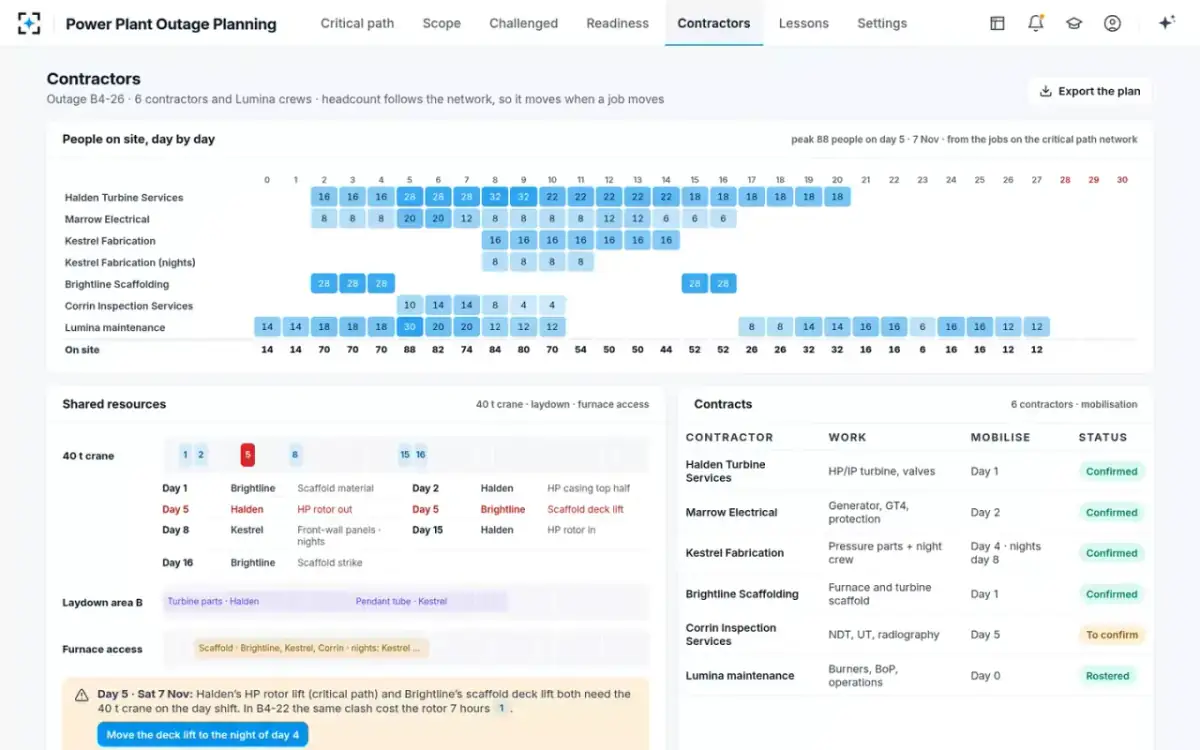Viewport: 1200px width, 750px height.
Task: Click the "HP rotor out" crane job
Action: (x=325, y=509)
